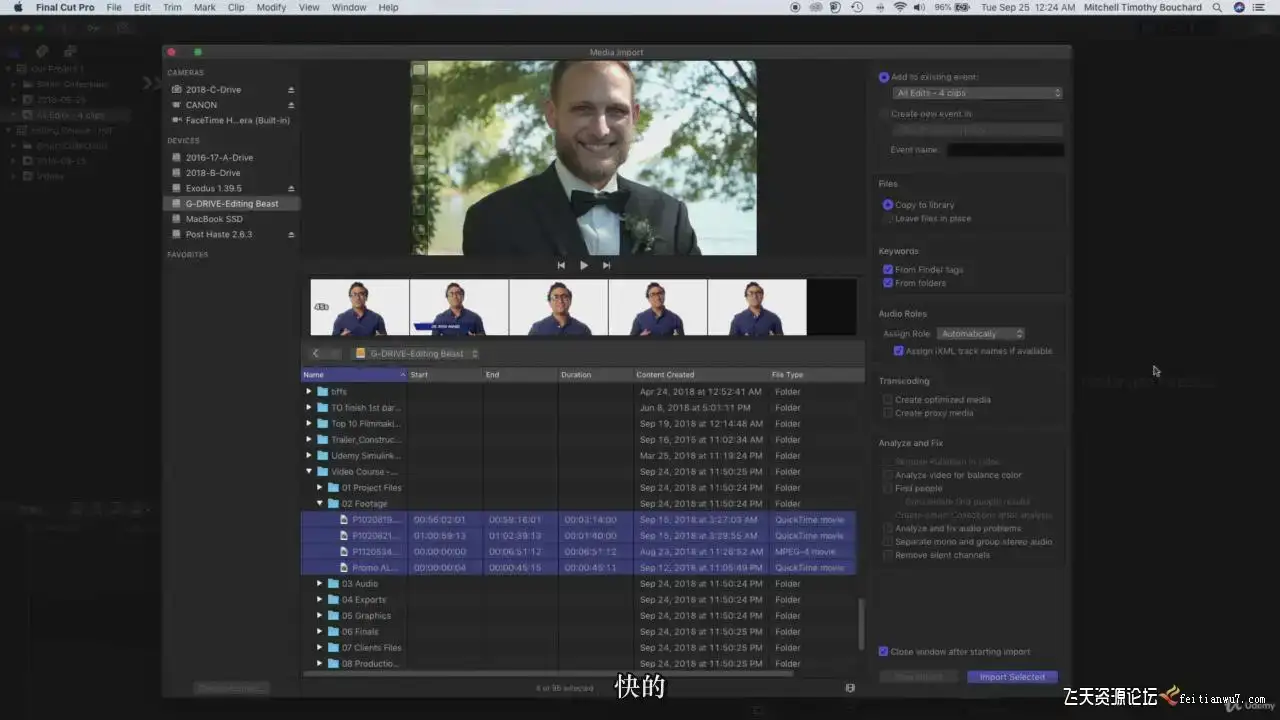The height and width of the screenshot is (720, 1280).
Task: Enable Analyze video for balance color
Action: coord(887,475)
